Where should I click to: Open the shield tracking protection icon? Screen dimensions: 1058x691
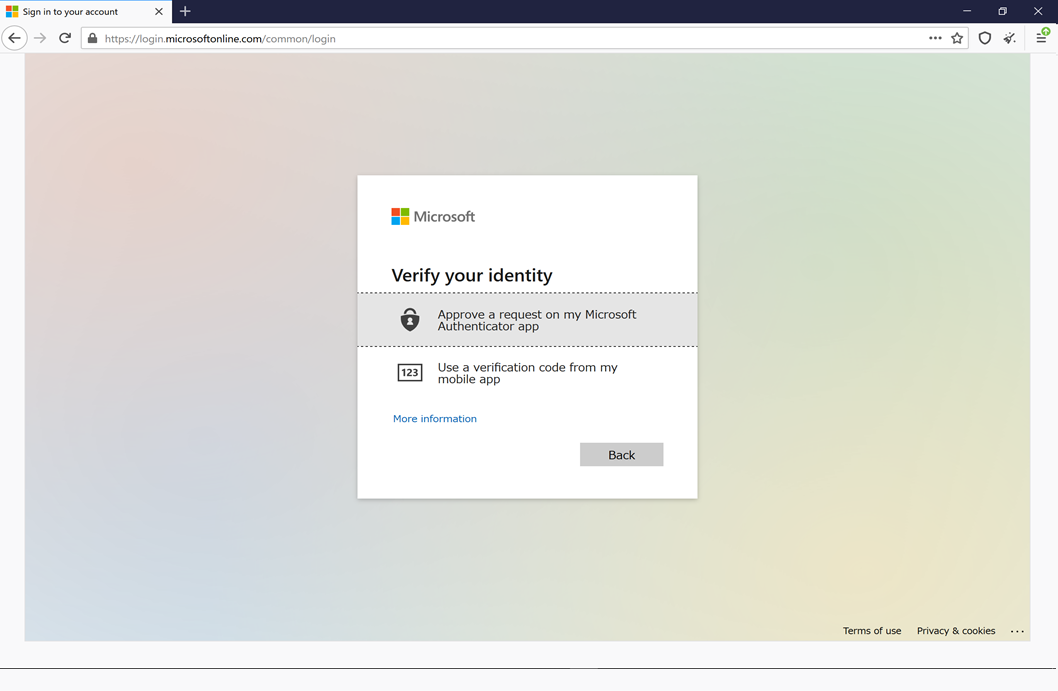[984, 38]
